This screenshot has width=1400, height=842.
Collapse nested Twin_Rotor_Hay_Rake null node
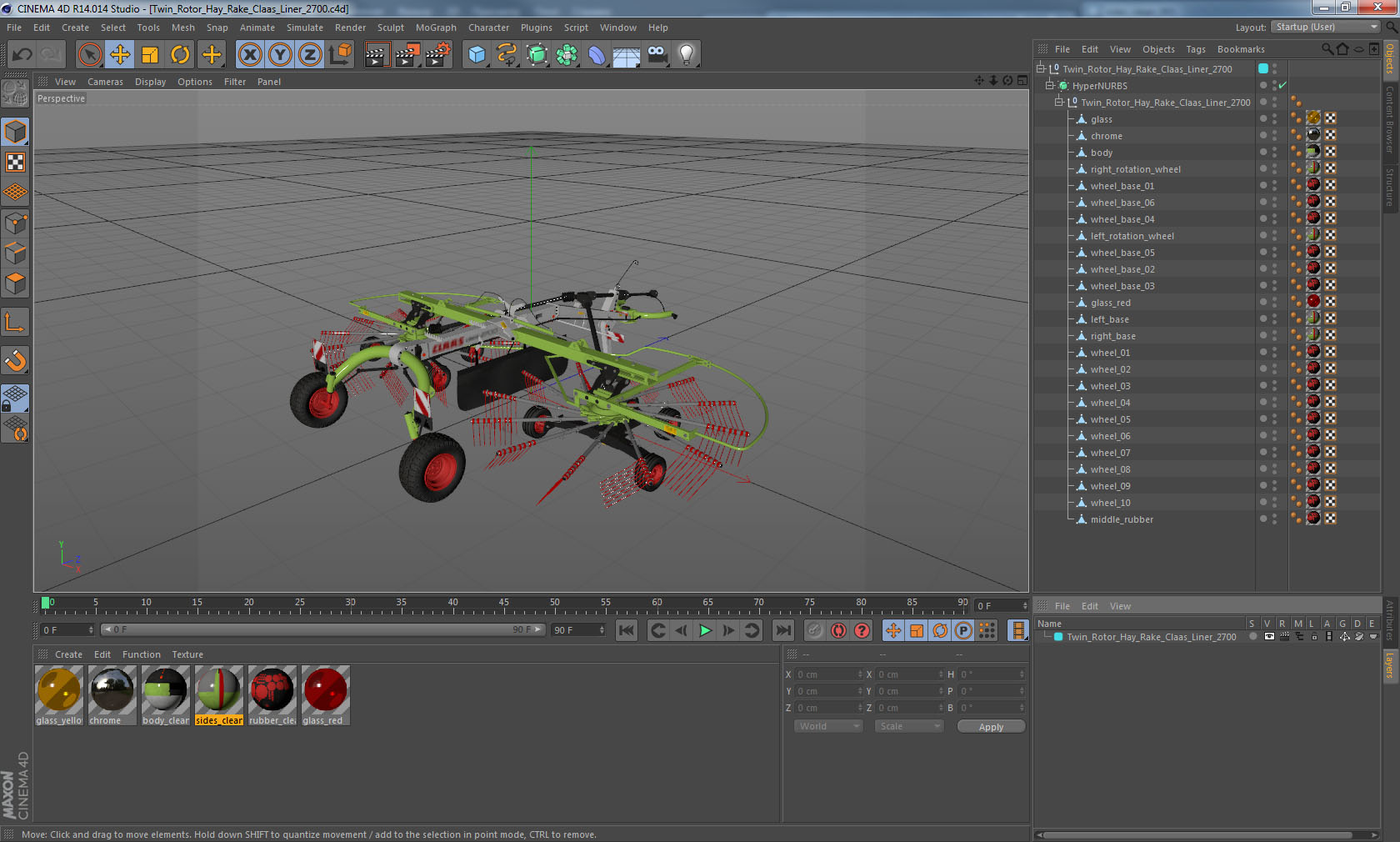coord(1058,102)
